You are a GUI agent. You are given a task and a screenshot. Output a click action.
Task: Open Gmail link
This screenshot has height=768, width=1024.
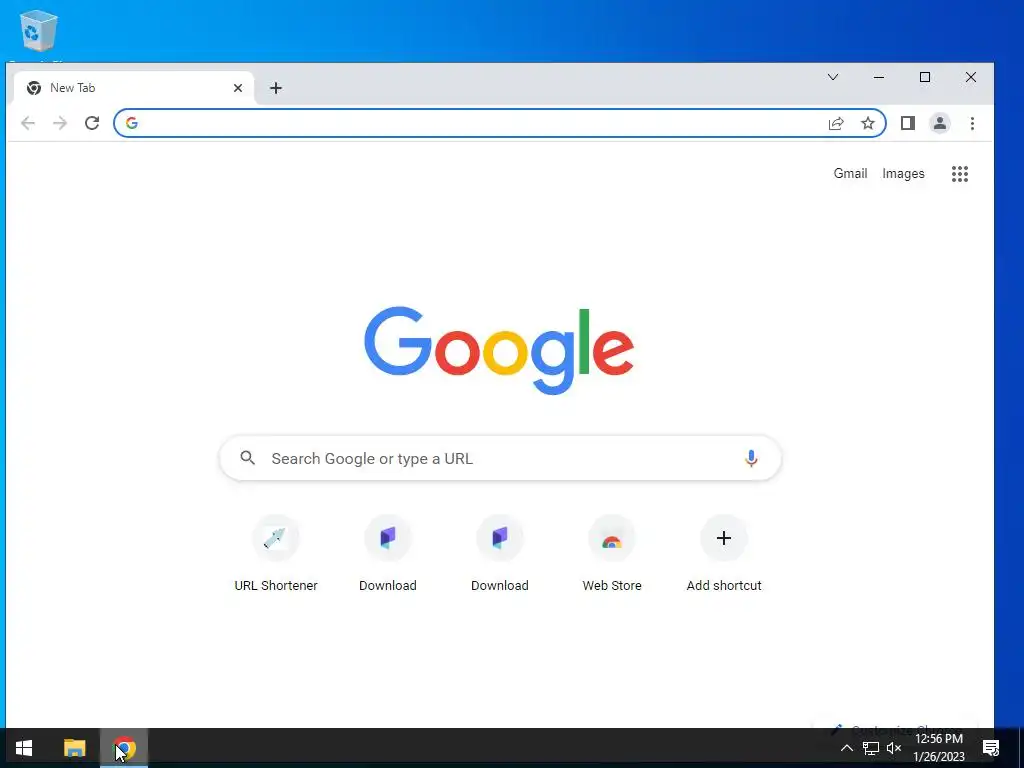coord(850,174)
